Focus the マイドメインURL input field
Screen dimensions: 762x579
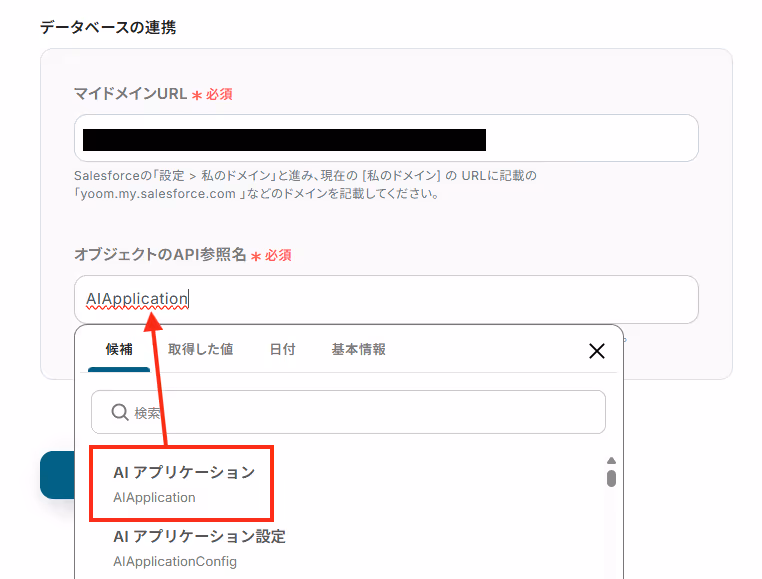pyautogui.click(x=386, y=138)
